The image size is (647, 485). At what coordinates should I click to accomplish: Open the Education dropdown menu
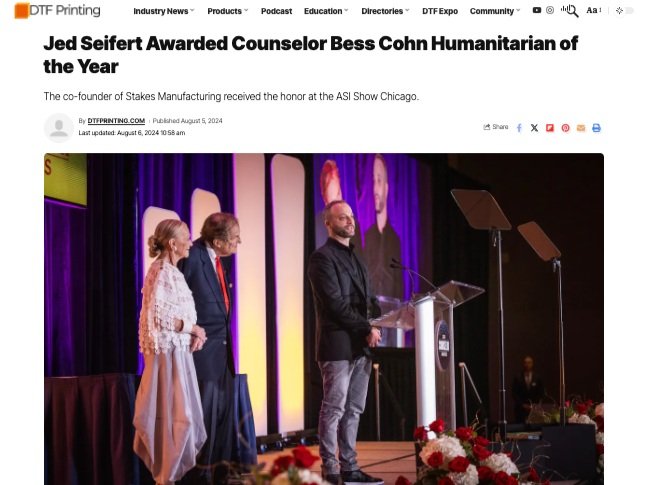click(x=326, y=11)
